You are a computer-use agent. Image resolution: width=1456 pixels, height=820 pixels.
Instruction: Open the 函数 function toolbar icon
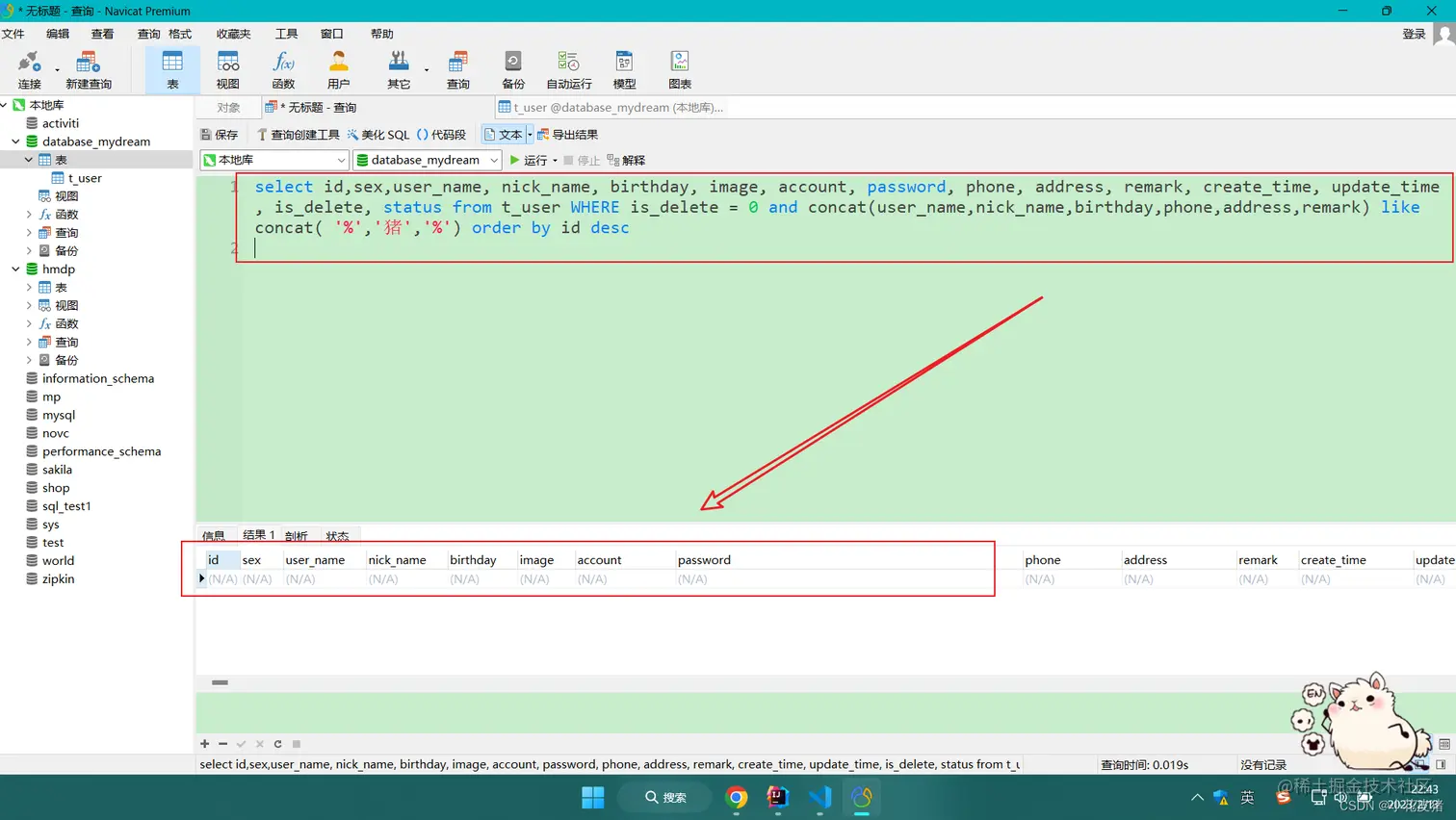283,70
